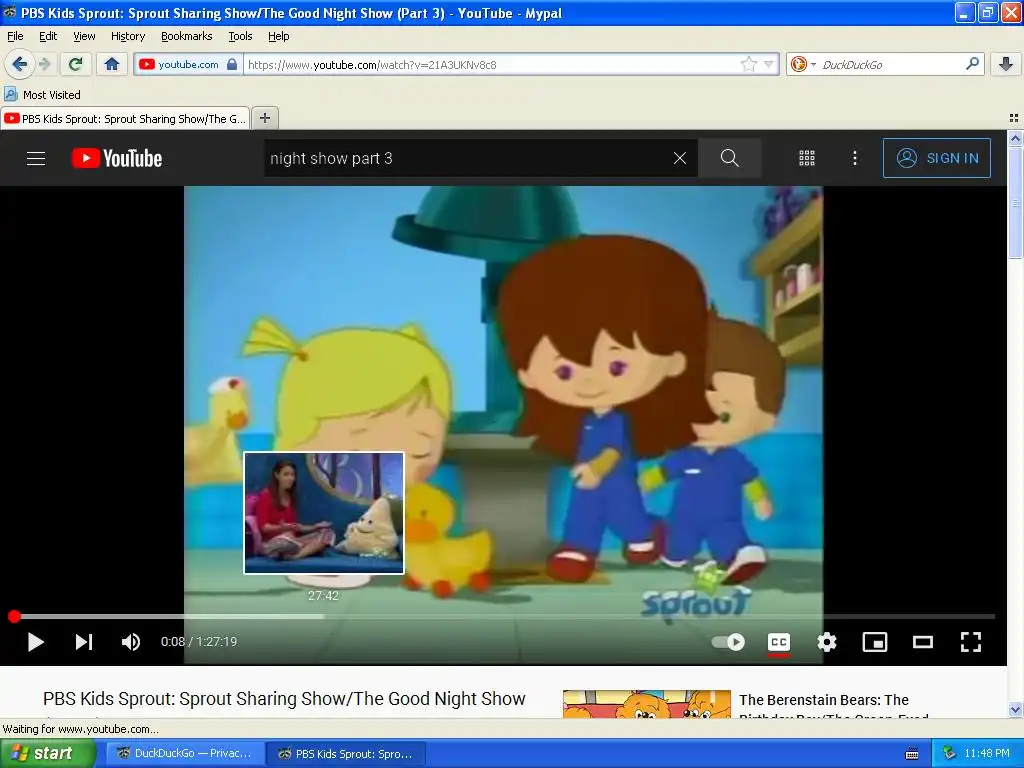The image size is (1024, 768).
Task: Open the browser home page
Action: pyautogui.click(x=112, y=64)
